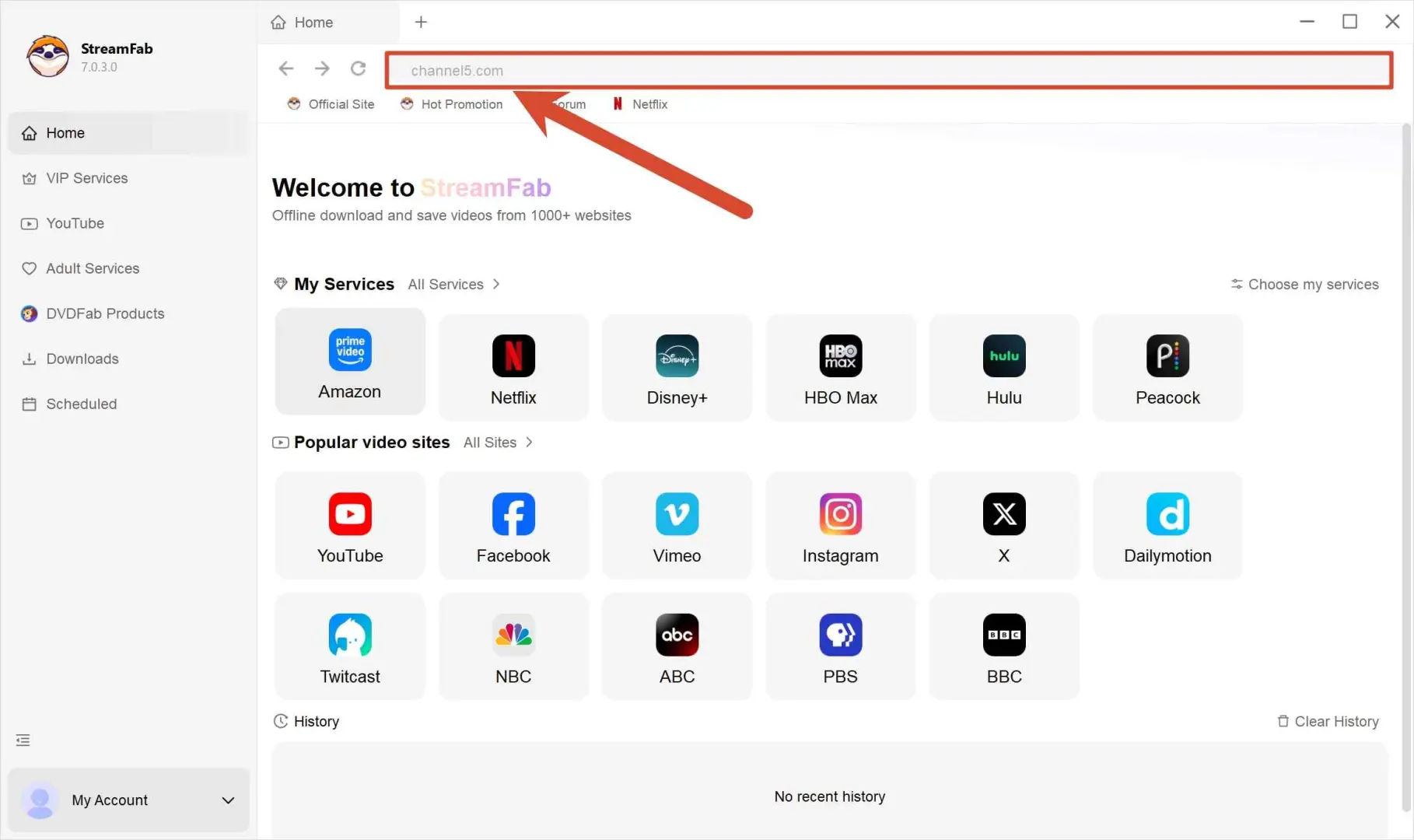Open the Netflix service tile
This screenshot has width=1414, height=840.
[513, 368]
